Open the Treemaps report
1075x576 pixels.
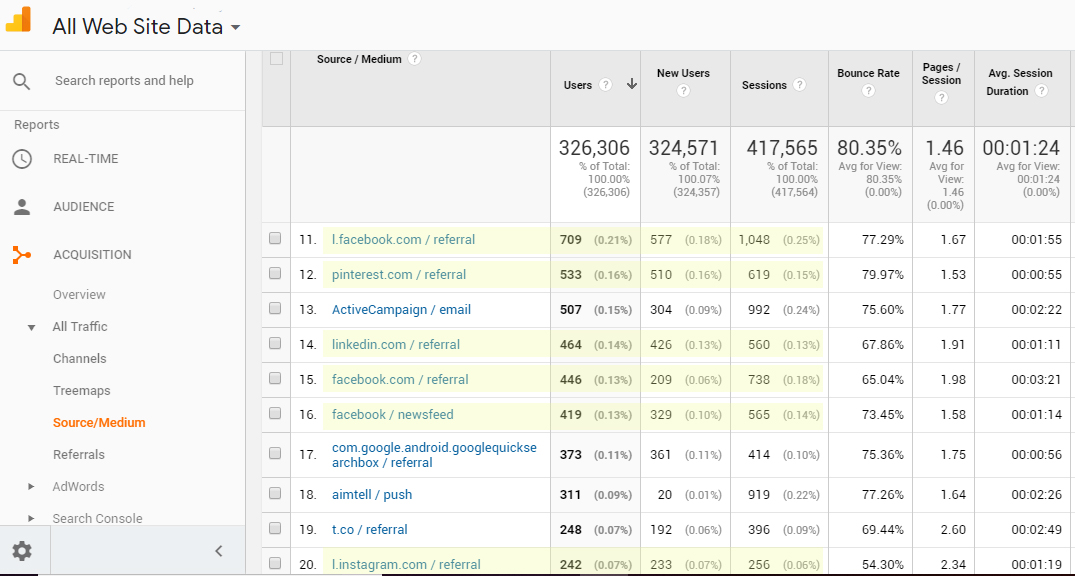pos(82,391)
